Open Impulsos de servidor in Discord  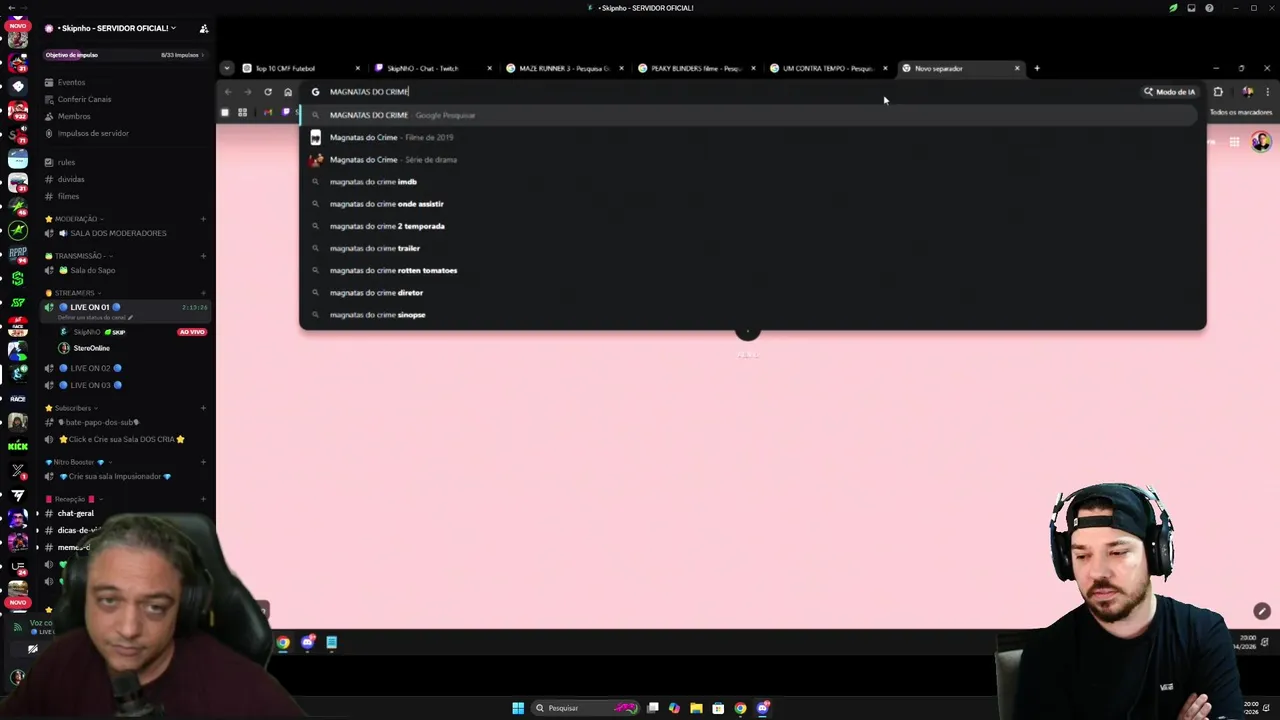click(x=93, y=133)
